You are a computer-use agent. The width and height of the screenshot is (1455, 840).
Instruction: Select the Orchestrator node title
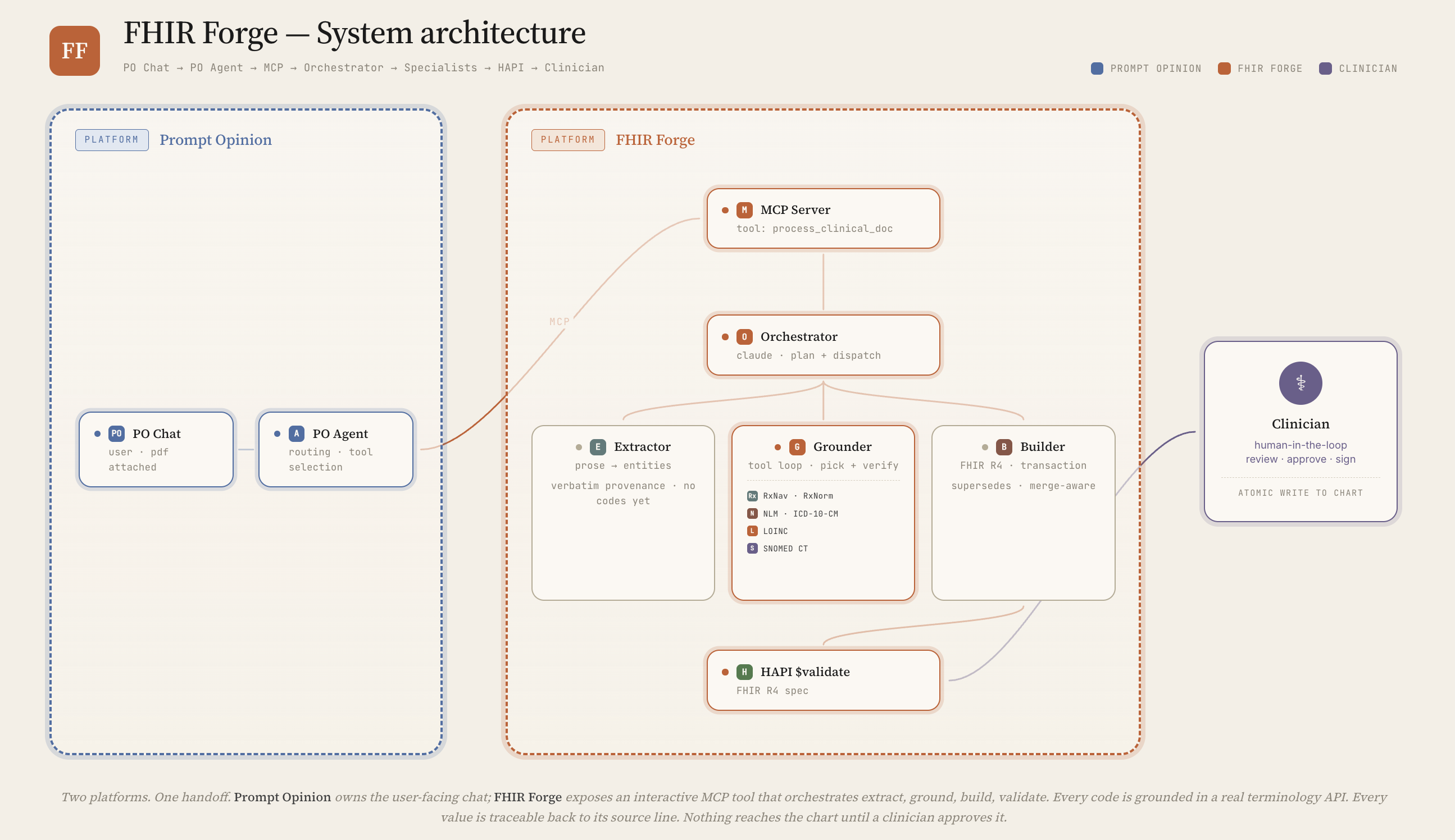point(799,337)
